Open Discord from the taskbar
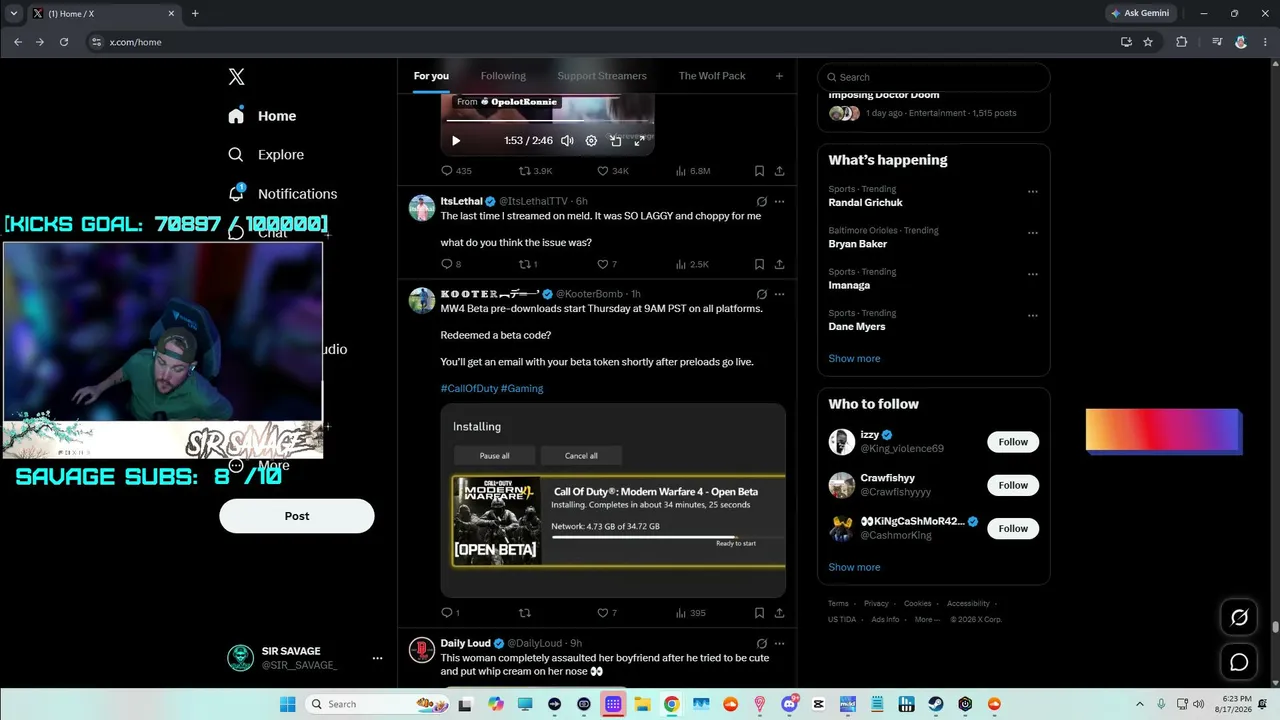Image resolution: width=1280 pixels, height=720 pixels. [x=790, y=704]
